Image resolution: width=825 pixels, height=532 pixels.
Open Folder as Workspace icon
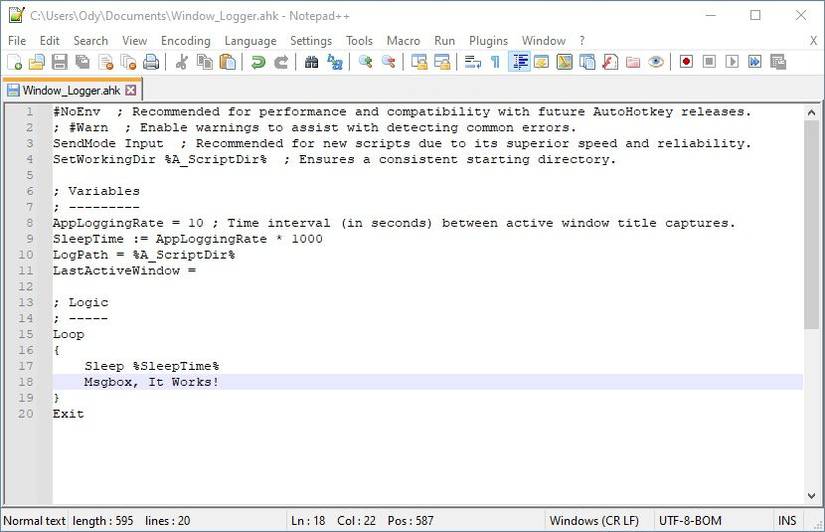[633, 62]
